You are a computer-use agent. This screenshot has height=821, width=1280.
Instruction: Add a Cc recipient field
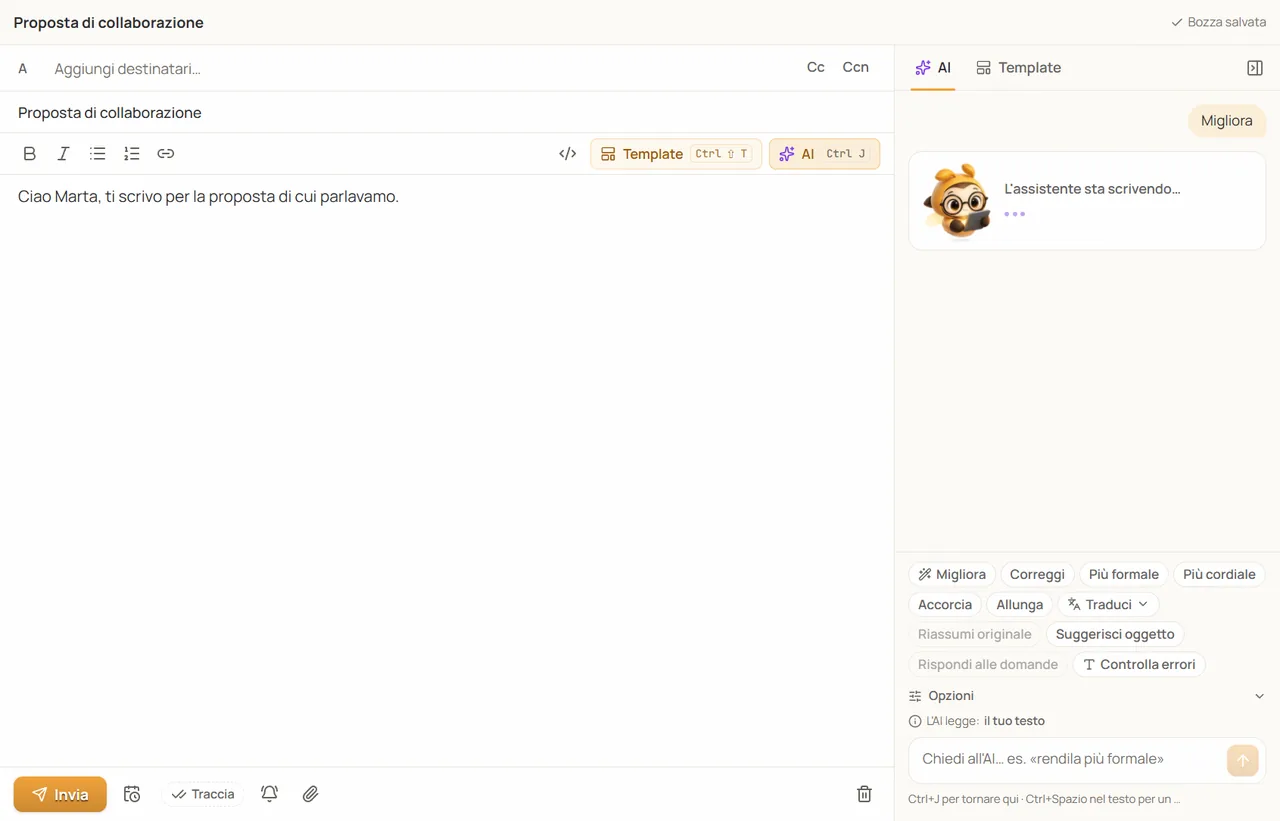coord(816,68)
